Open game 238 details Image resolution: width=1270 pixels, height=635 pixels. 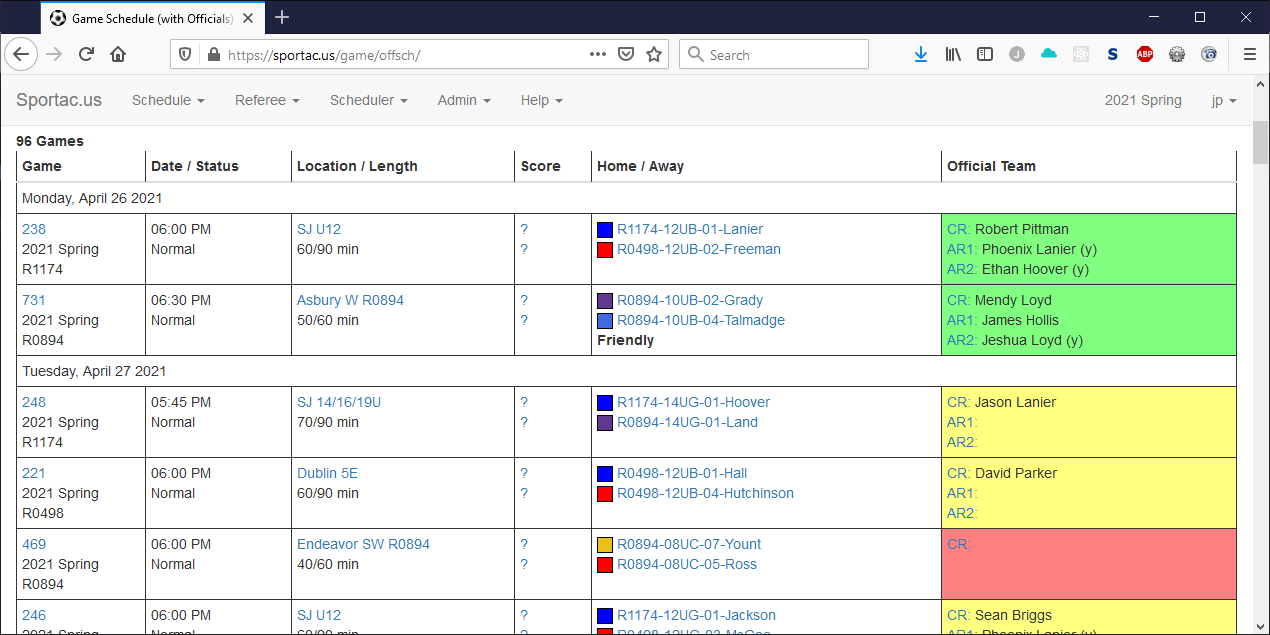coord(33,229)
